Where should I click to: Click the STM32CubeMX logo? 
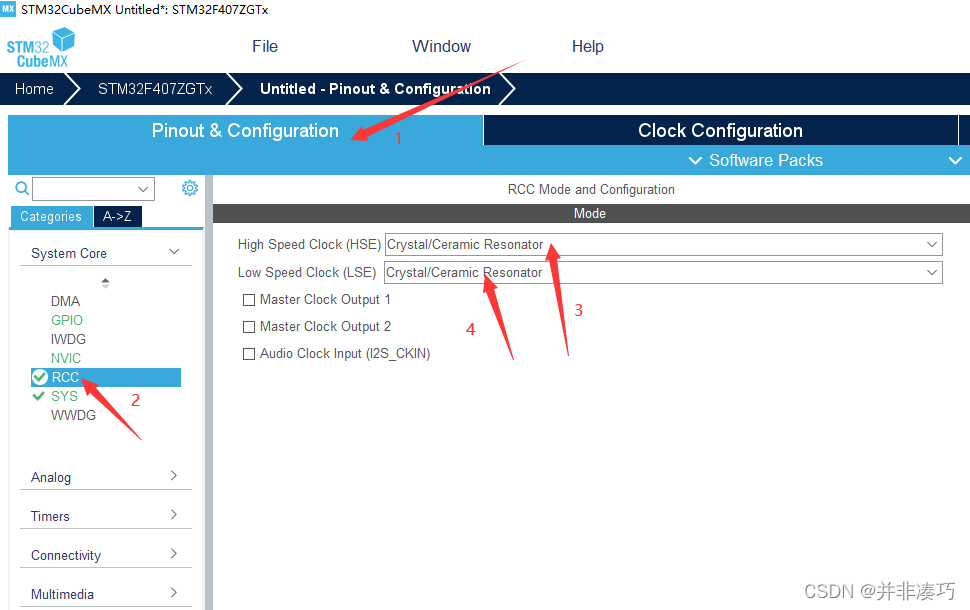tap(41, 48)
